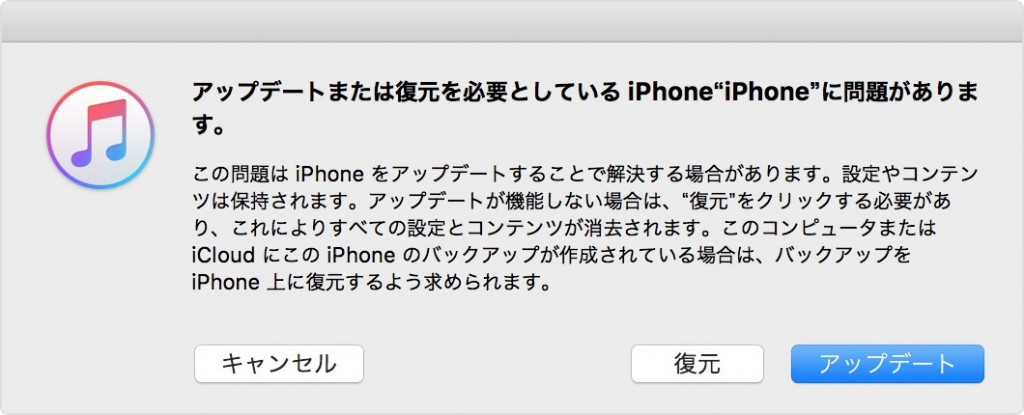Cancel the dialog with キャンセル button
Screen dimensions: 1024x415
[x=279, y=363]
